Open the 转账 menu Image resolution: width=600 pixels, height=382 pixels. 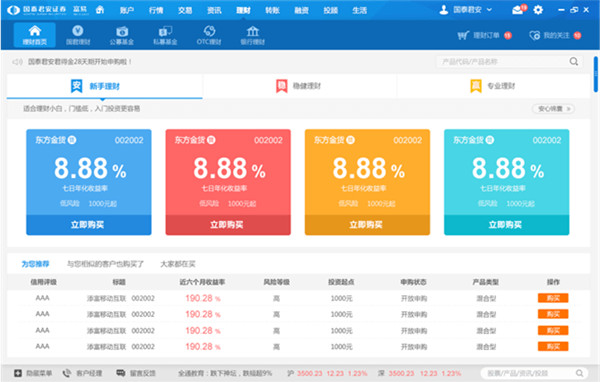pos(272,10)
